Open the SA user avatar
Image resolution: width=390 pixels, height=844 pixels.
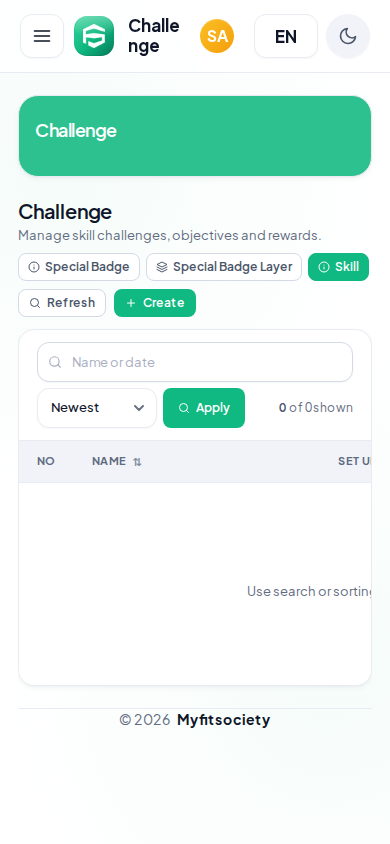pyautogui.click(x=217, y=36)
